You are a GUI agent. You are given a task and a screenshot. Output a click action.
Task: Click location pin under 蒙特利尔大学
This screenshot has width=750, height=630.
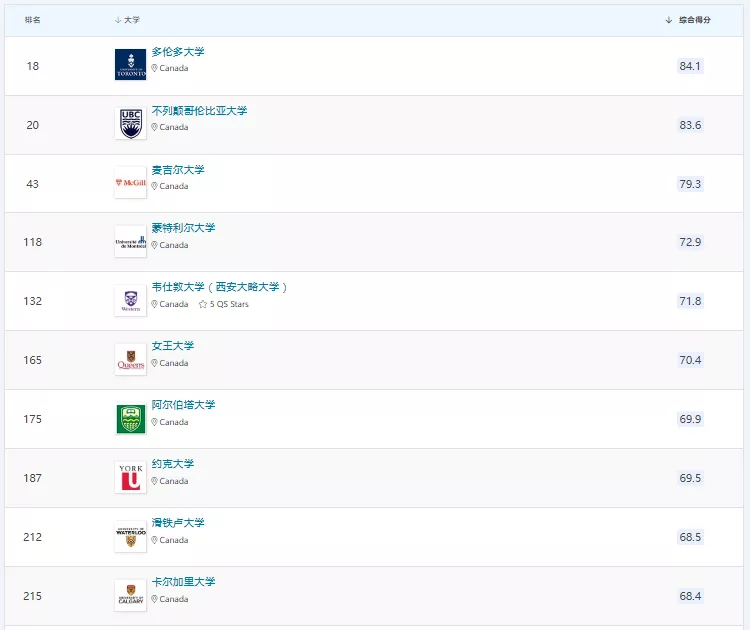click(154, 245)
